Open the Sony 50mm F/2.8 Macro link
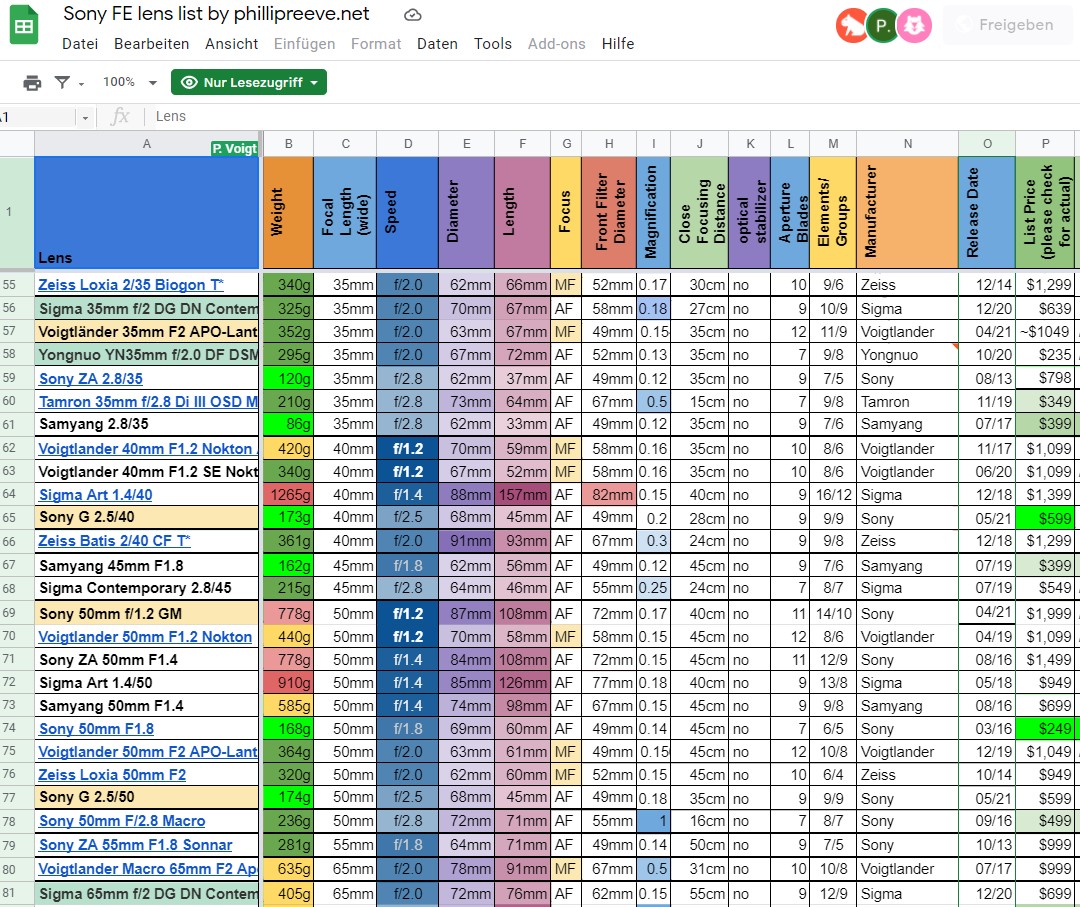 (122, 821)
